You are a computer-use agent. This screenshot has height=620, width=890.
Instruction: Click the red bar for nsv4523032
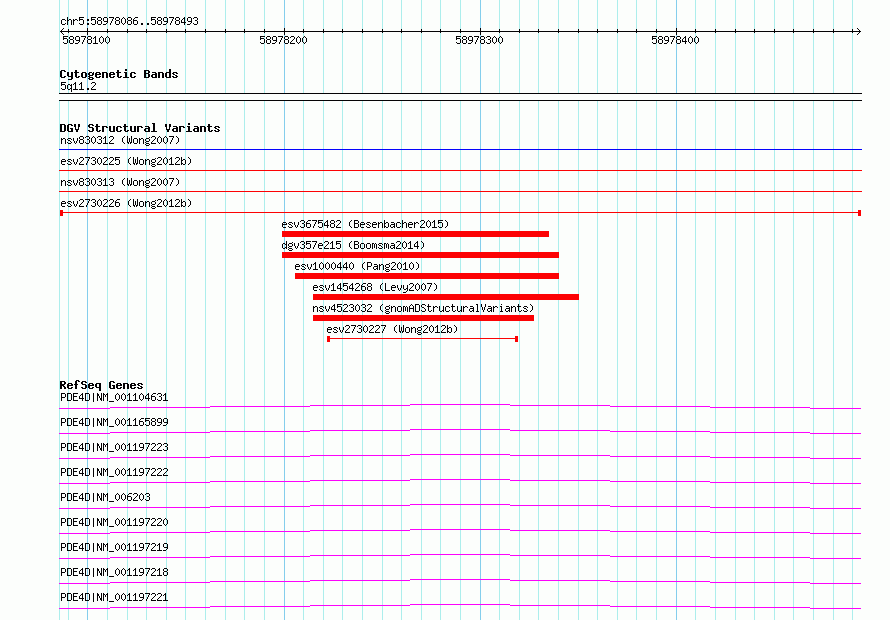click(423, 318)
